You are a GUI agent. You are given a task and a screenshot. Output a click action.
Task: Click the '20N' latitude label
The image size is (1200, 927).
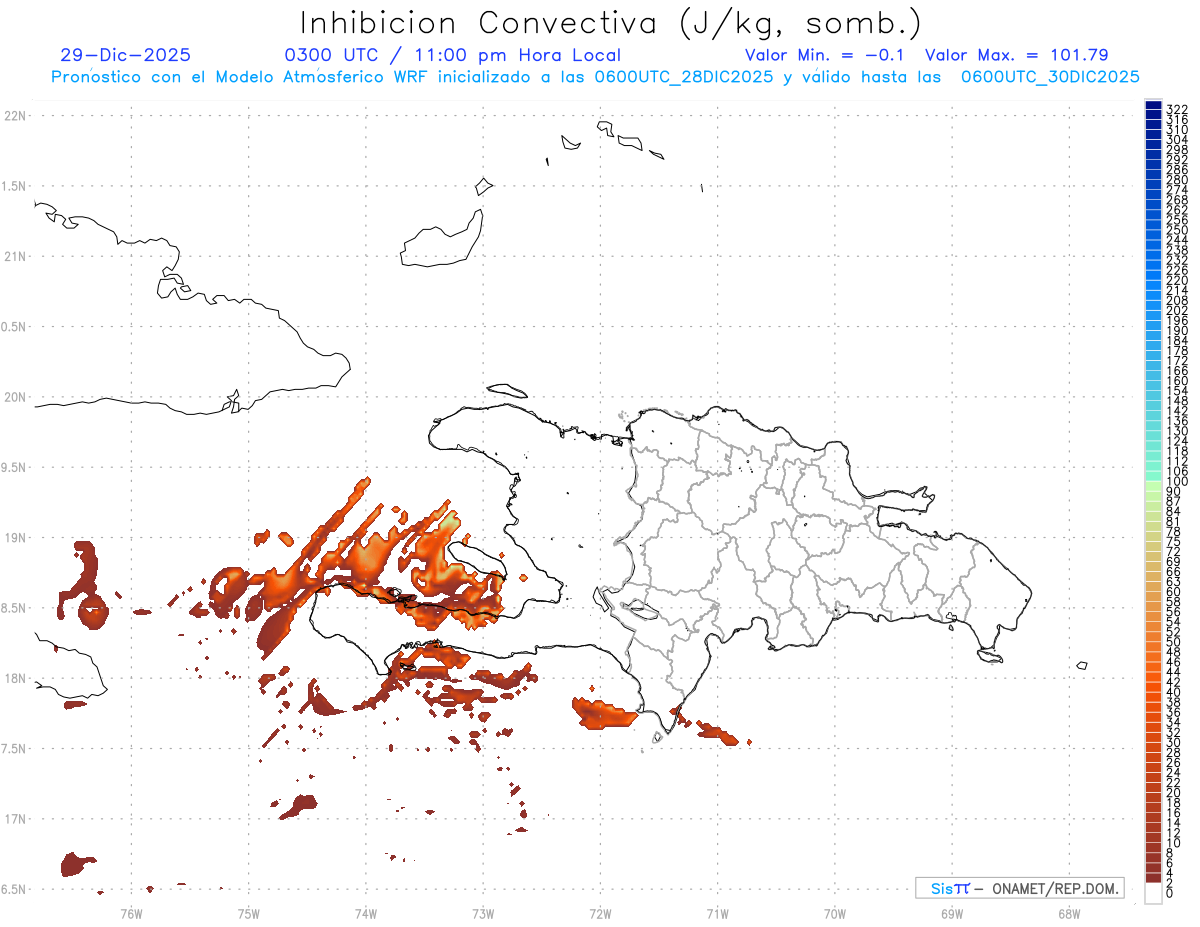(14, 397)
